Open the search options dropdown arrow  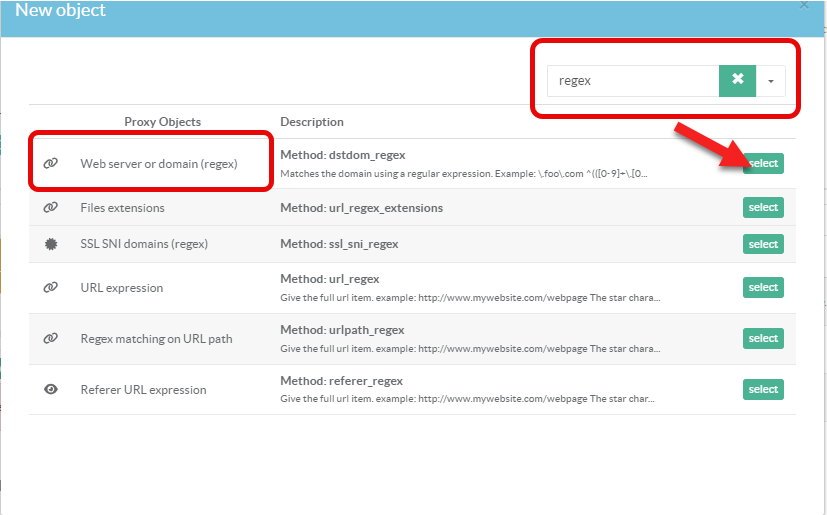pyautogui.click(x=770, y=81)
